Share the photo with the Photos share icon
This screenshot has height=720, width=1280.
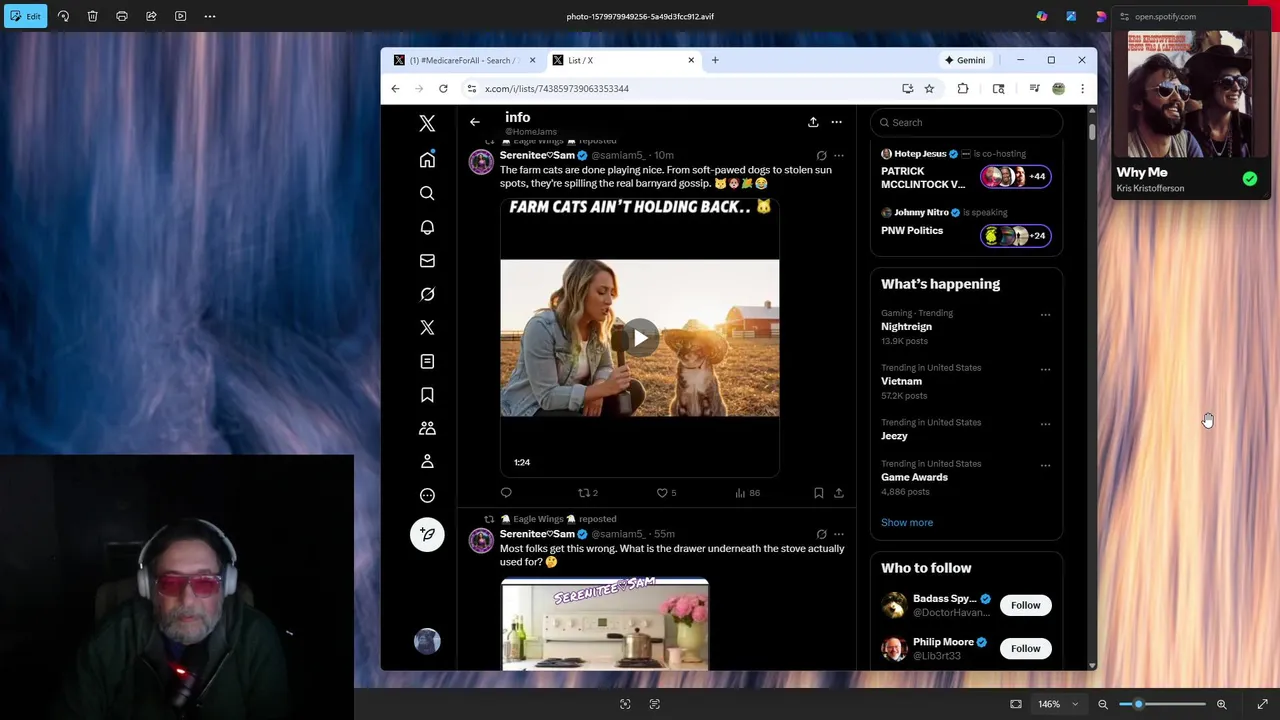tap(151, 16)
